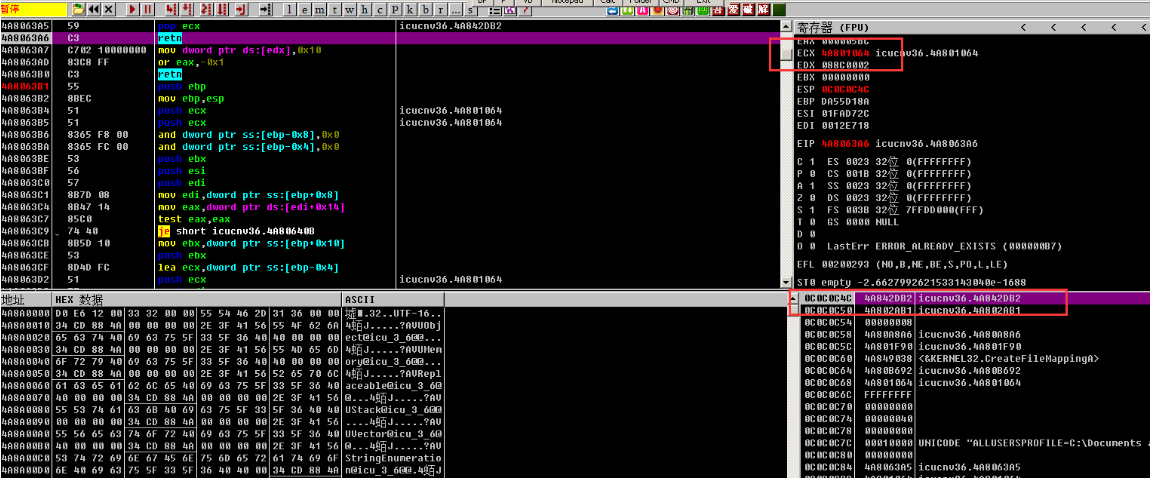Click the Open file toolbar icon
The height and width of the screenshot is (478, 1150).
pos(78,9)
